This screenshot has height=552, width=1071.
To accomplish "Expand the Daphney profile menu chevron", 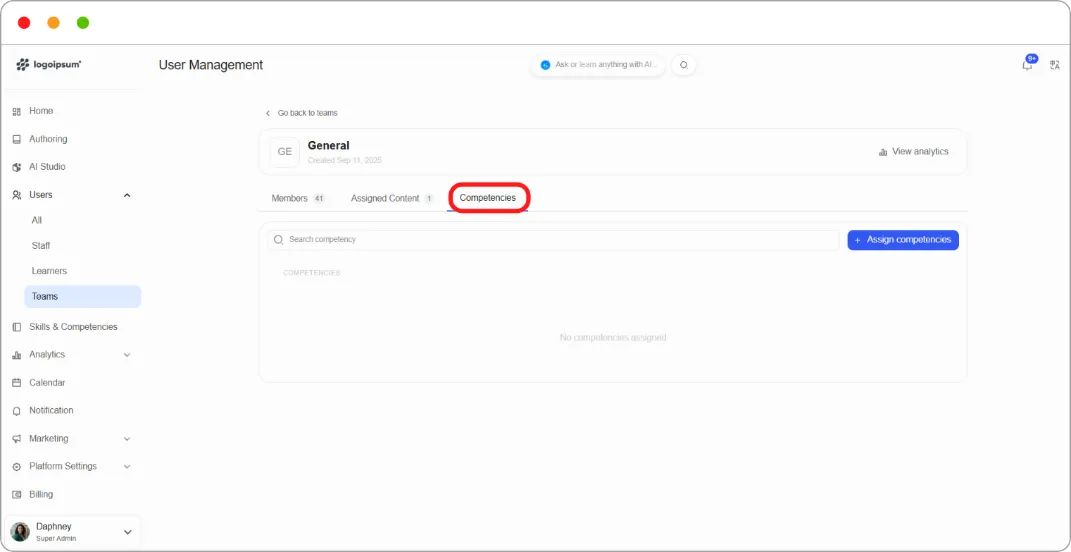I will [127, 532].
